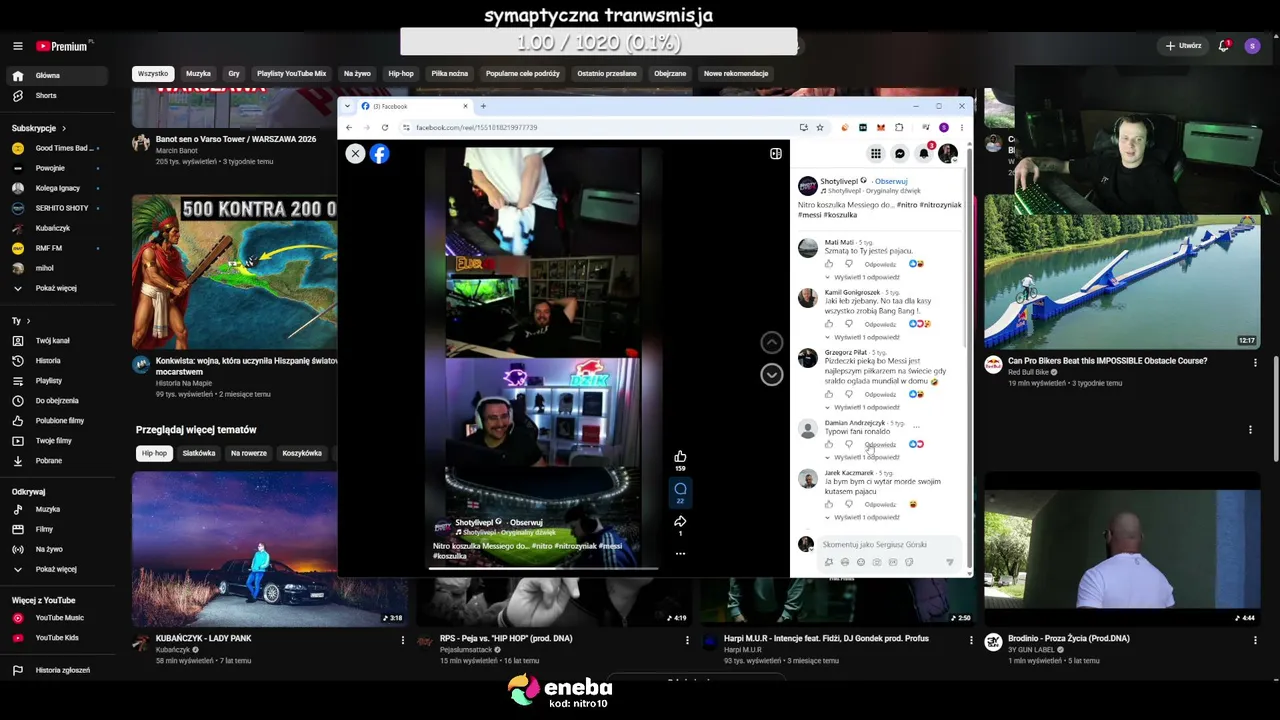This screenshot has width=1280, height=720.
Task: Select the Hip-hop filter chip at top
Action: coord(401,73)
